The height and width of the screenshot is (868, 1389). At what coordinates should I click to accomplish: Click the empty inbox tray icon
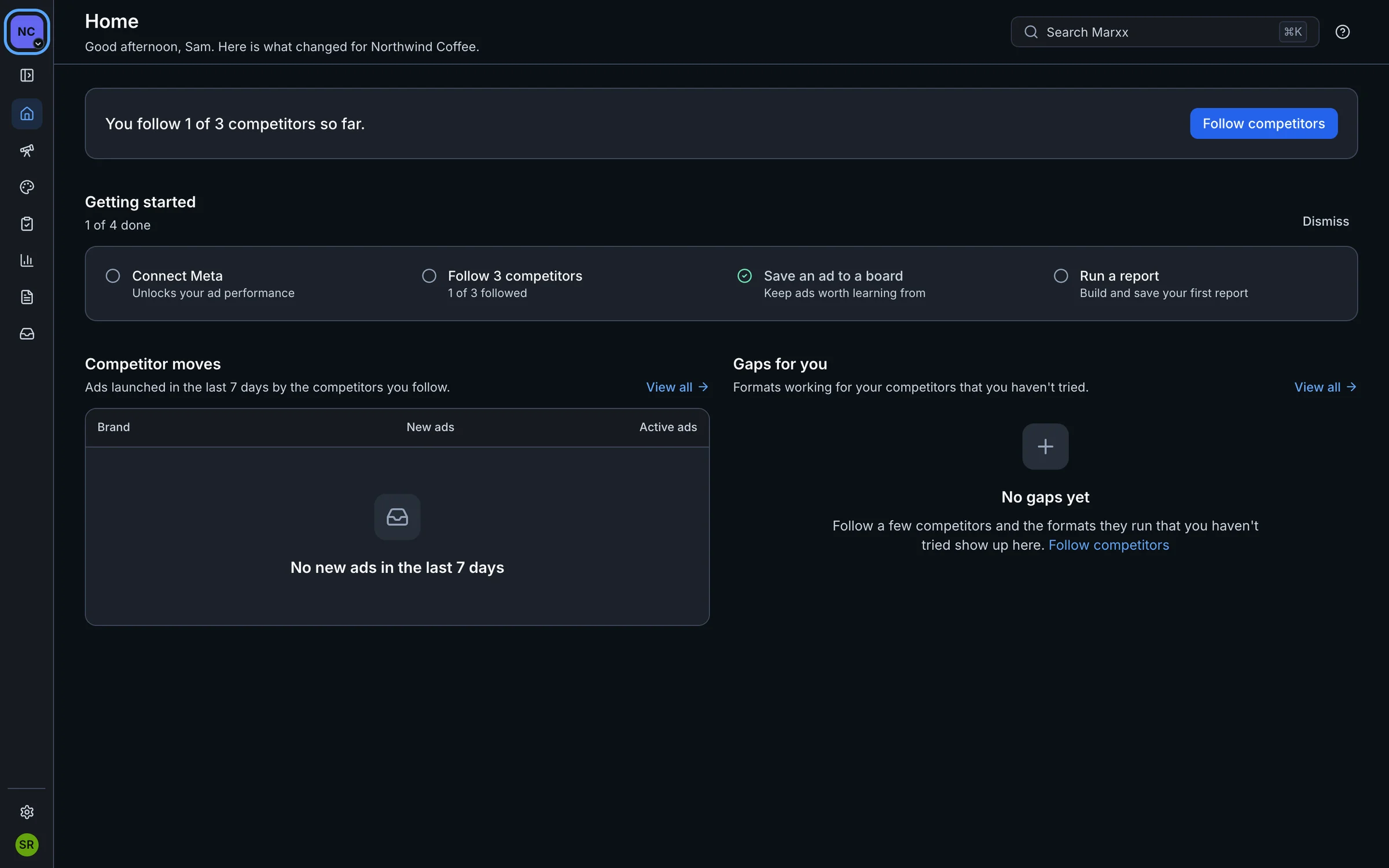click(397, 517)
